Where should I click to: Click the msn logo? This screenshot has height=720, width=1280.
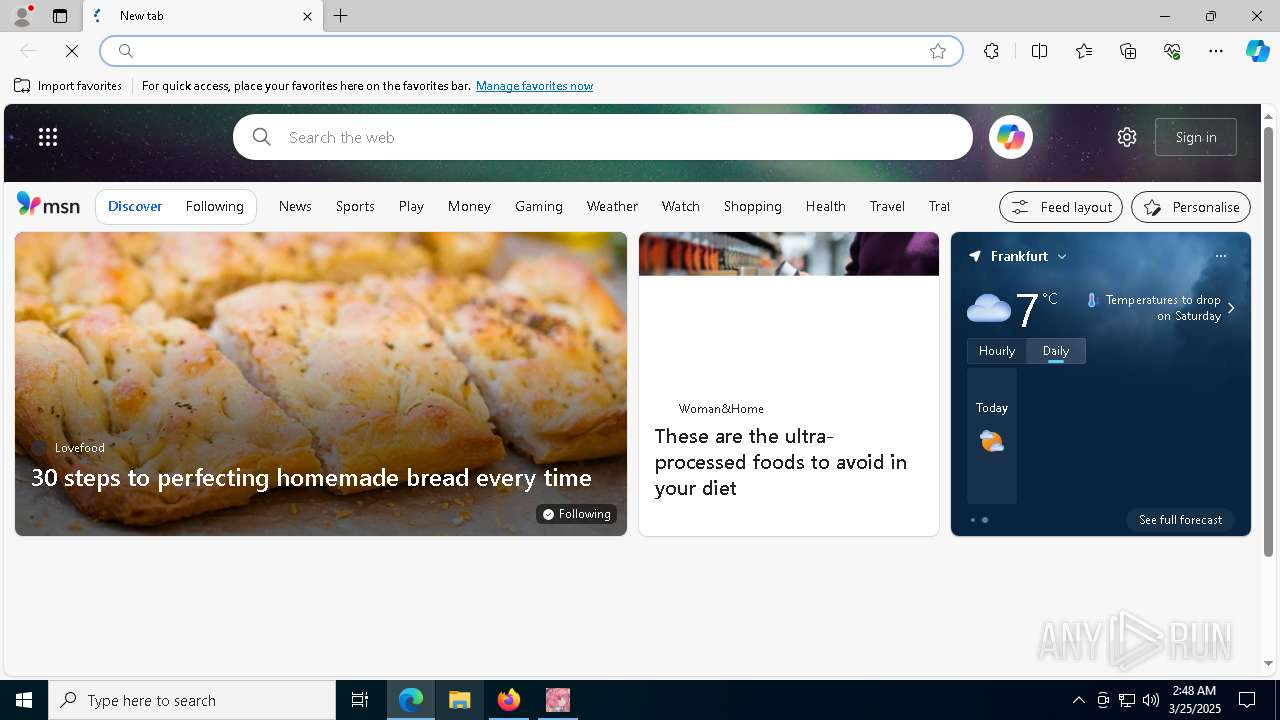(48, 205)
